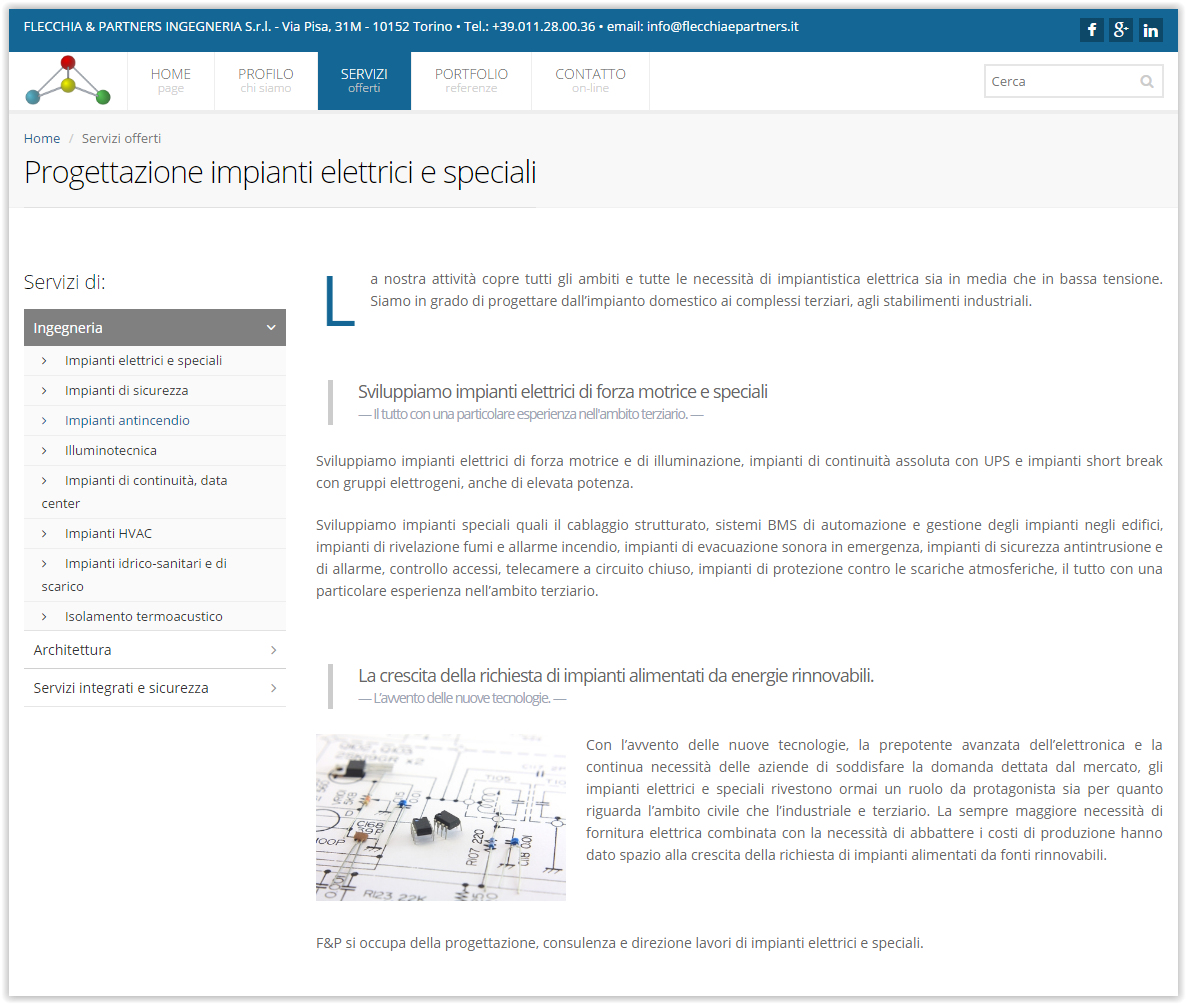Expand the Architettura section arrow
Screen dimensions: 1186x1004
click(x=273, y=650)
